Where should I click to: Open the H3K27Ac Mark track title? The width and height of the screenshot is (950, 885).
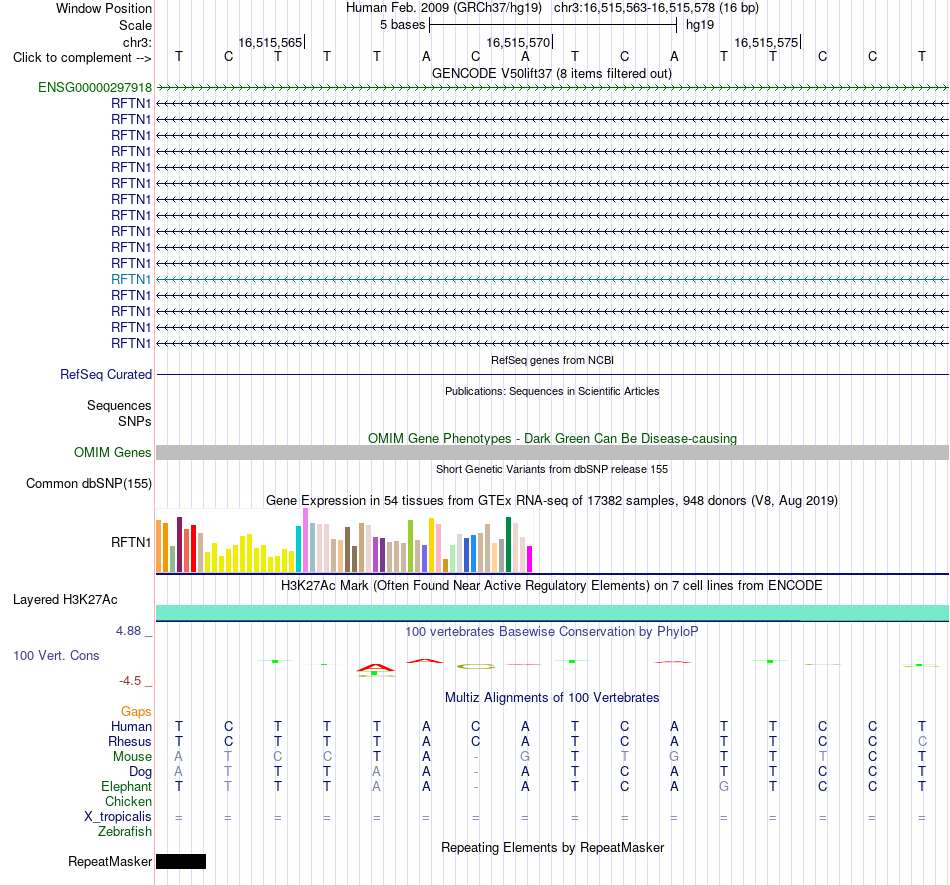click(552, 586)
